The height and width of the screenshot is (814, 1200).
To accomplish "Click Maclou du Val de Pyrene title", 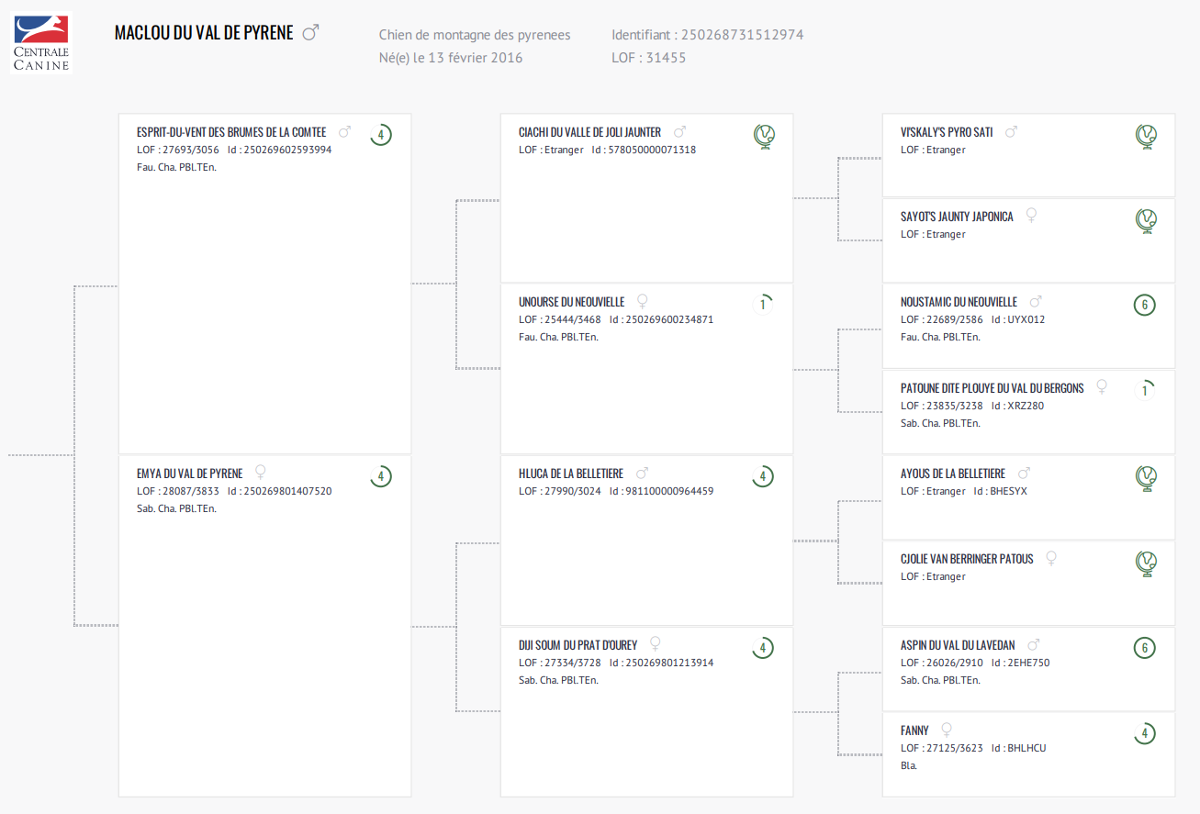I will [204, 33].
